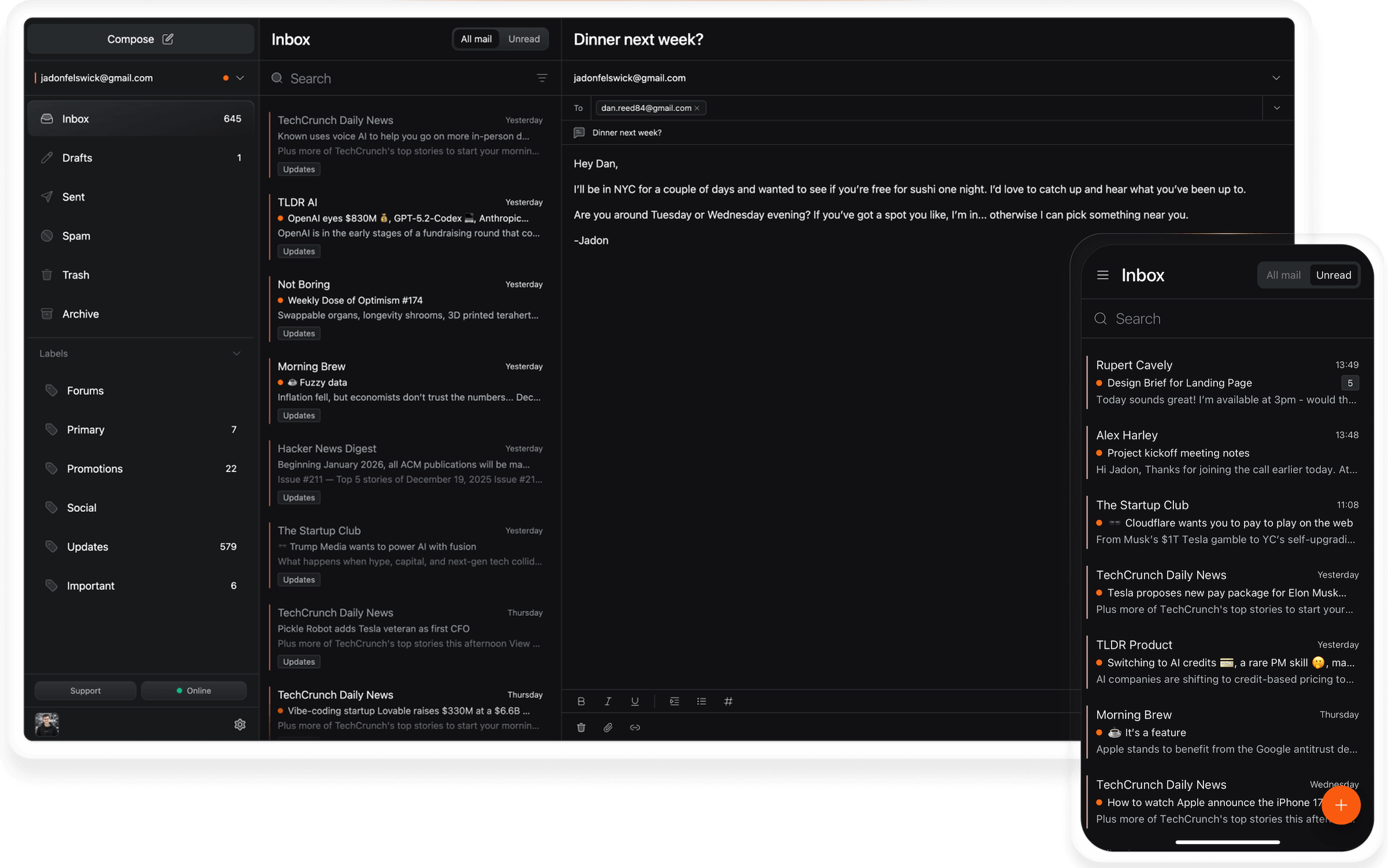Discard the draft using the trash icon

pyautogui.click(x=581, y=727)
